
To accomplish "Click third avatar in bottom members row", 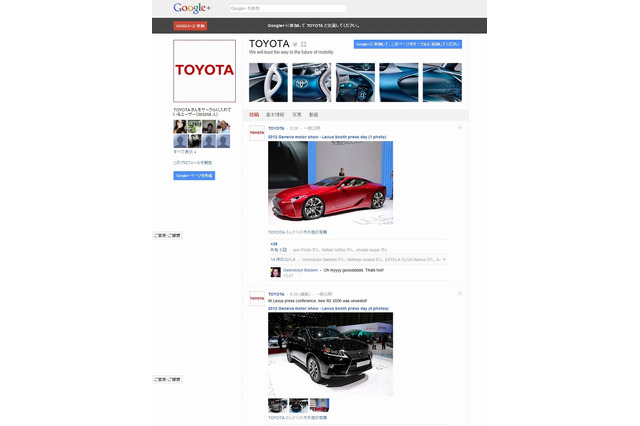I will pyautogui.click(x=209, y=141).
